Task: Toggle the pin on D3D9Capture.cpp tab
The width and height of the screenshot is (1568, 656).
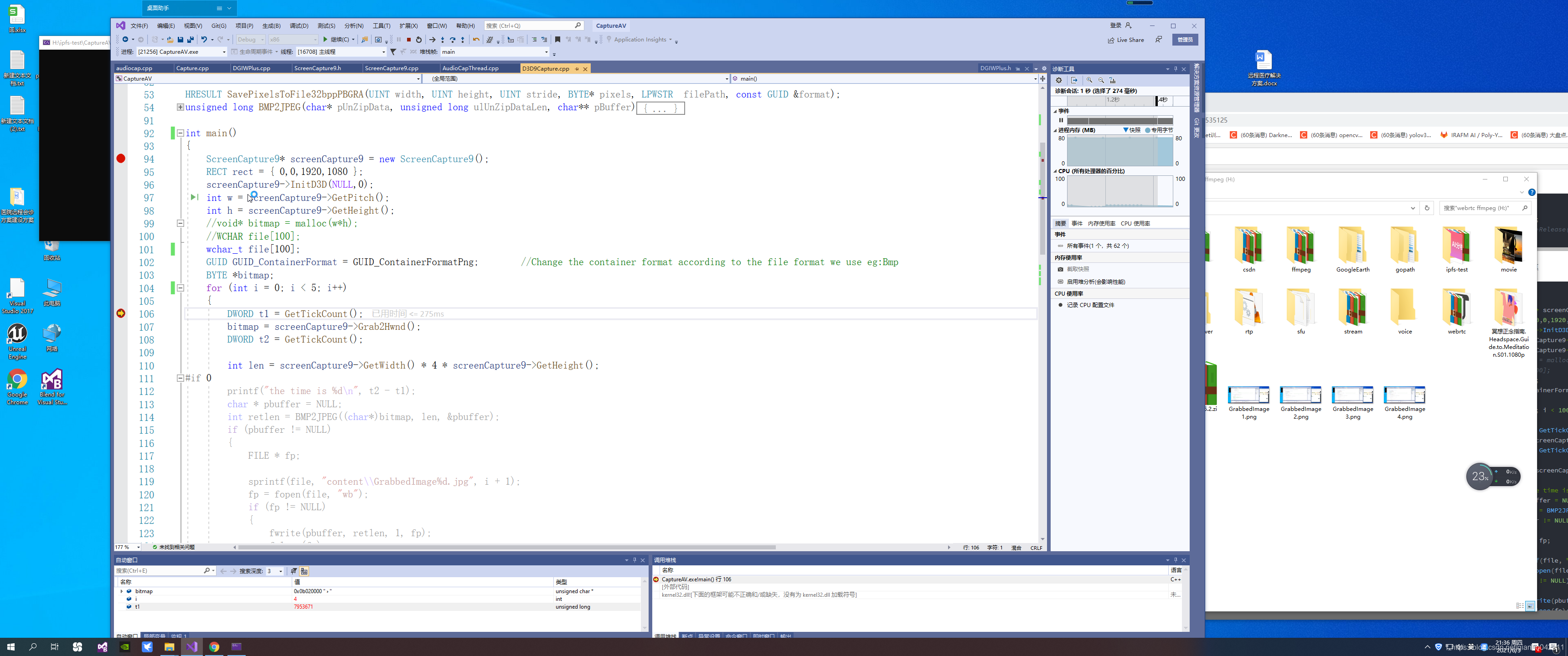Action: pyautogui.click(x=577, y=69)
